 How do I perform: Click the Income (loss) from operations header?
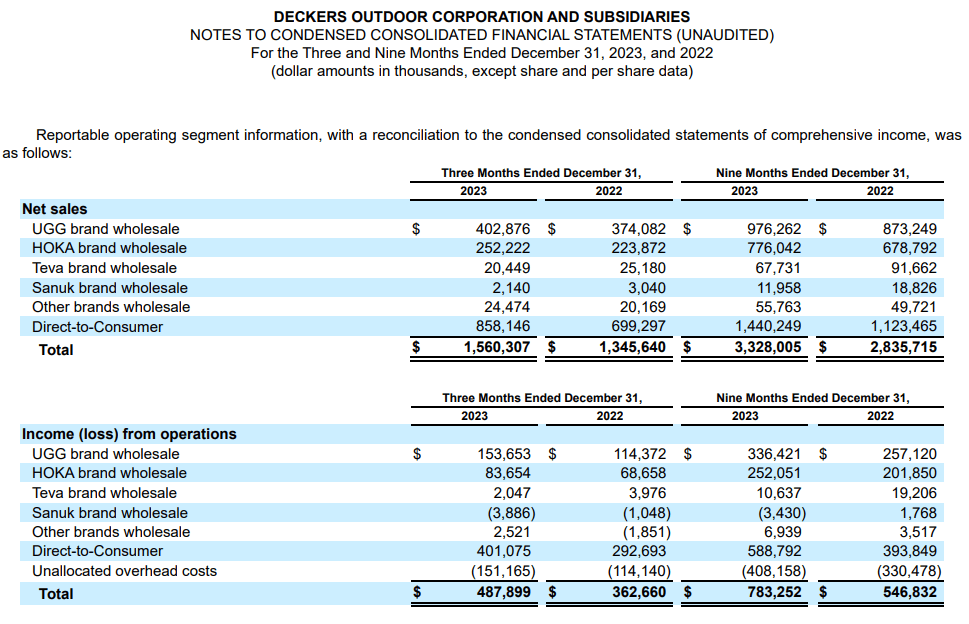click(104, 434)
